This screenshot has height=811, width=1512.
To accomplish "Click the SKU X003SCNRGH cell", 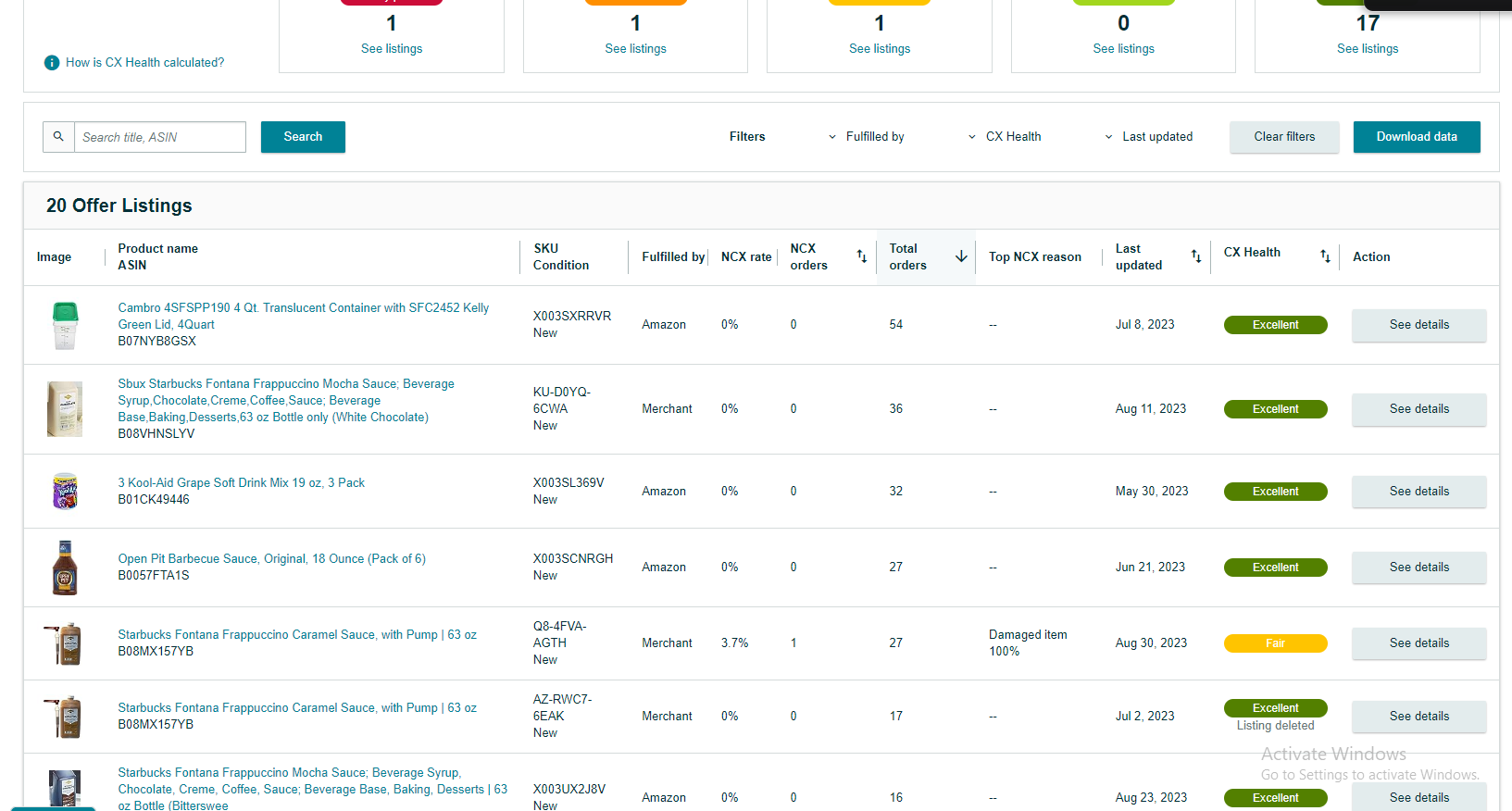I will pos(573,559).
